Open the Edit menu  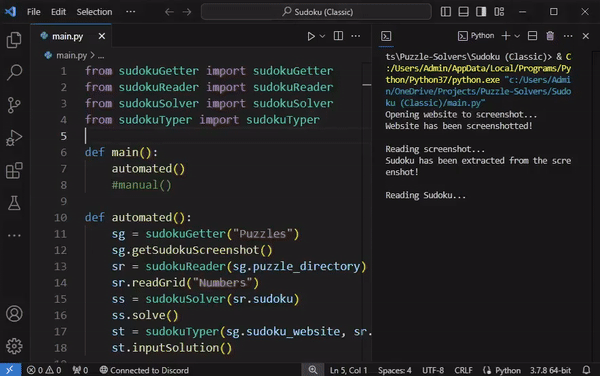point(59,12)
